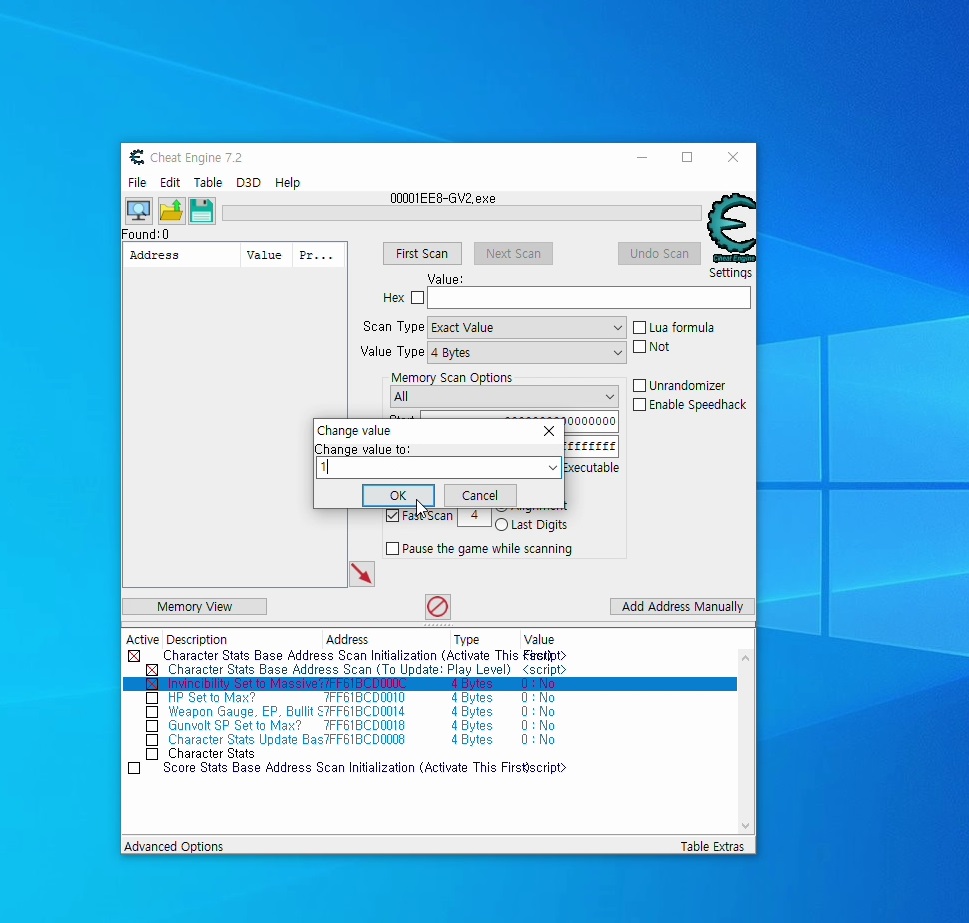Uncheck Invincibility Set to Massive entry
The width and height of the screenshot is (969, 923).
tap(152, 685)
